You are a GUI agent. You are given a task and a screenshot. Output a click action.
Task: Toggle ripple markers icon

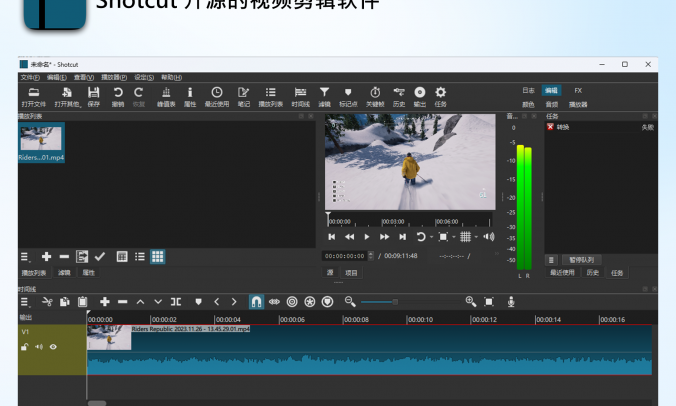[327, 302]
